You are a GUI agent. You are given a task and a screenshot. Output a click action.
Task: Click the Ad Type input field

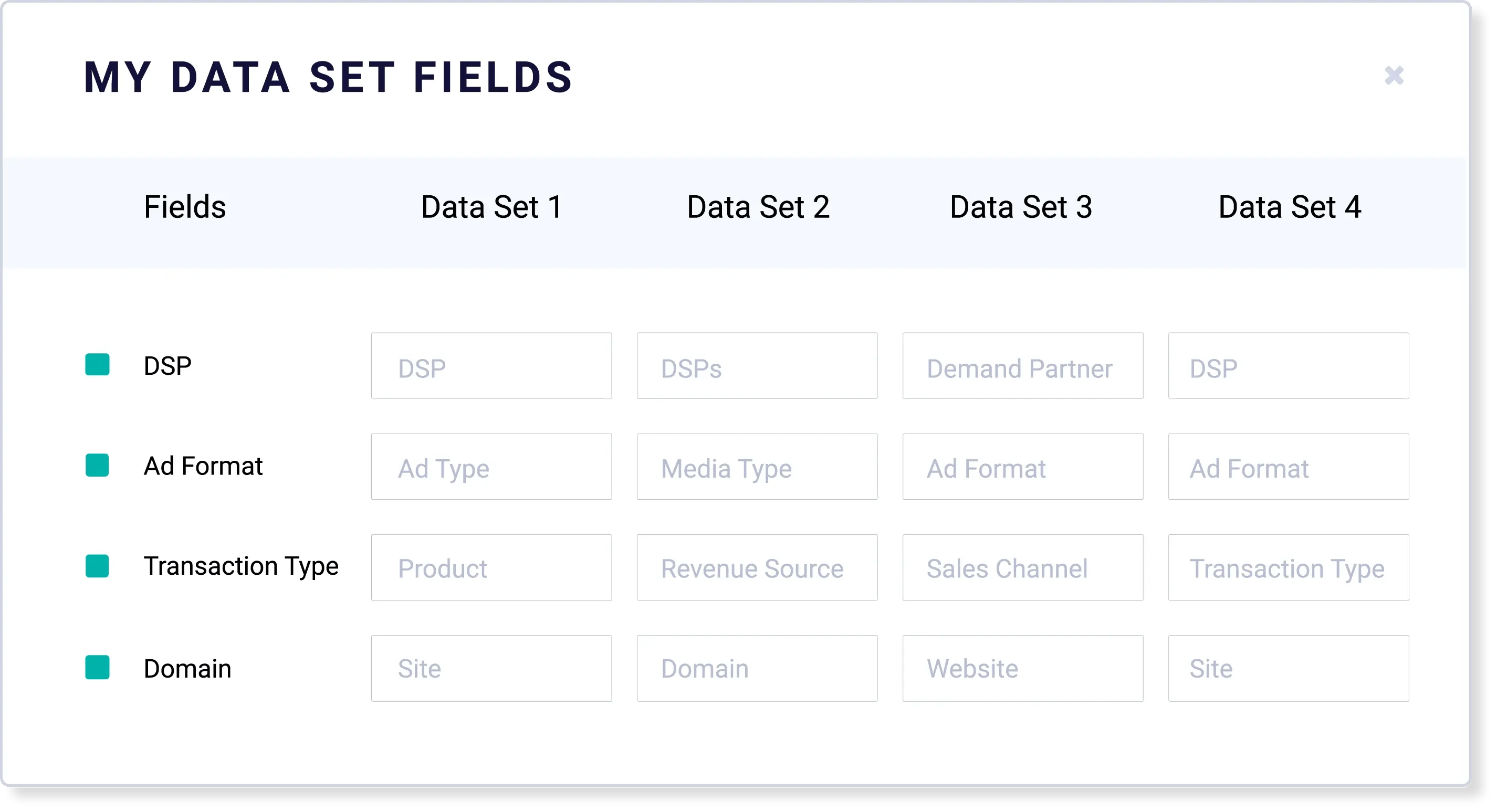[x=491, y=467]
